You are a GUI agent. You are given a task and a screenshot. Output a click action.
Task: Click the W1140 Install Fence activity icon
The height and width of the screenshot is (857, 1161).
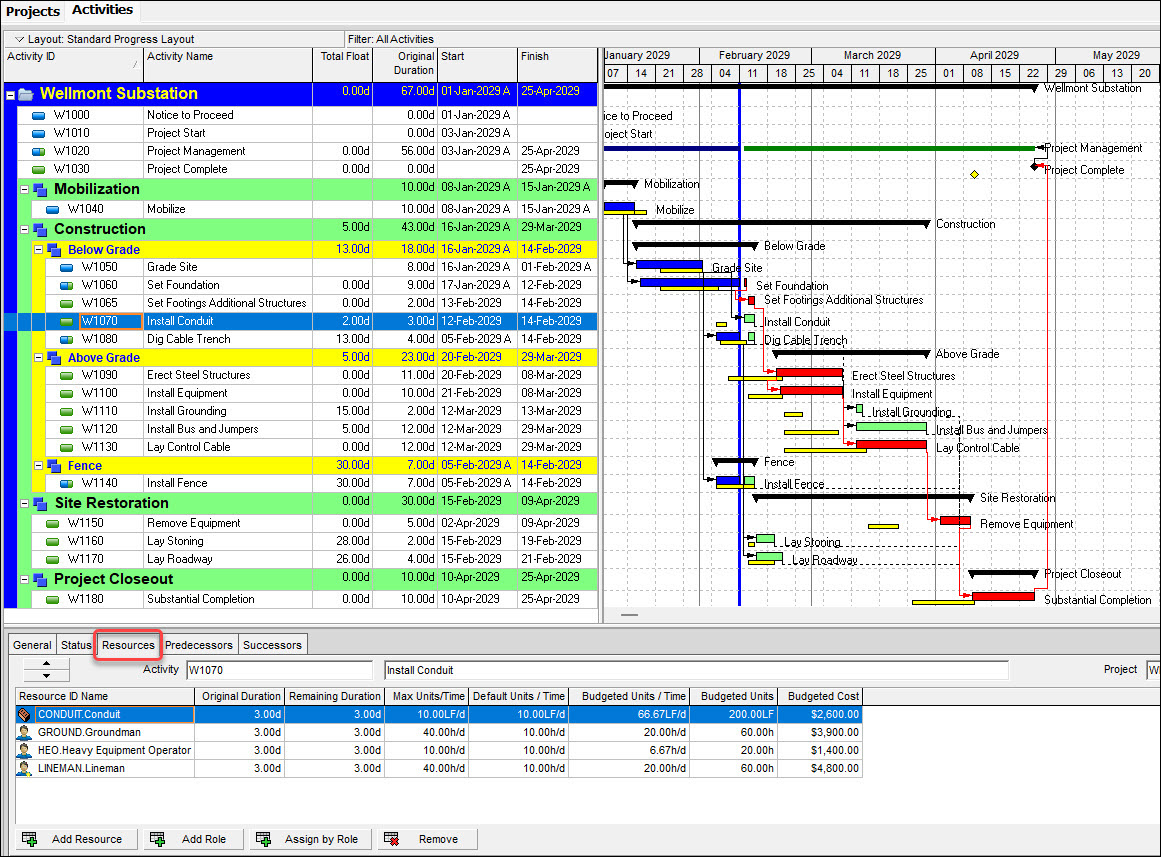point(67,483)
